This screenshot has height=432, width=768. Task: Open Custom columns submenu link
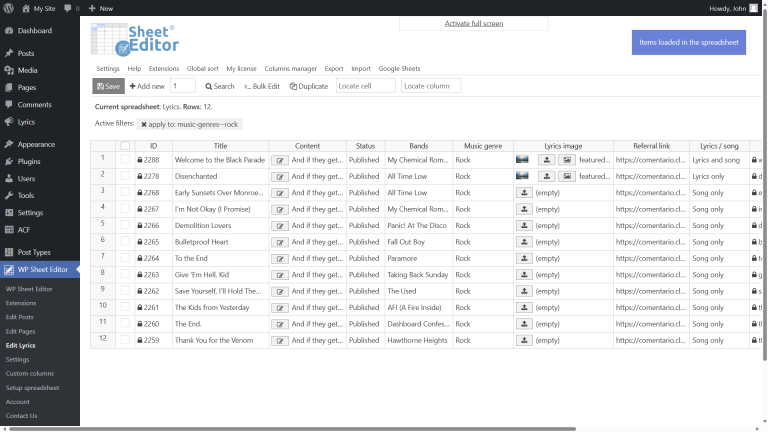30,373
